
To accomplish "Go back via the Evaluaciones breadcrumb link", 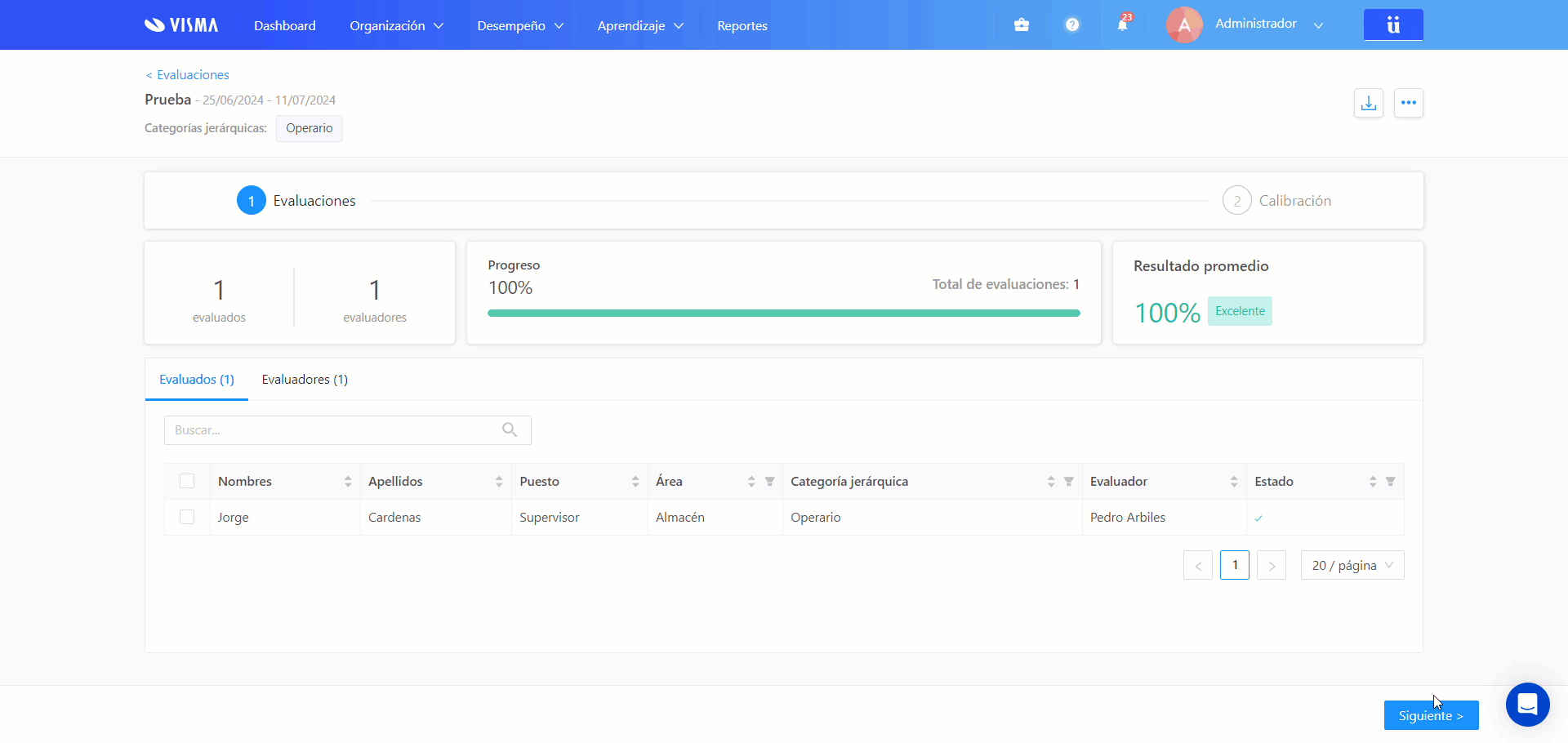I will click(187, 74).
